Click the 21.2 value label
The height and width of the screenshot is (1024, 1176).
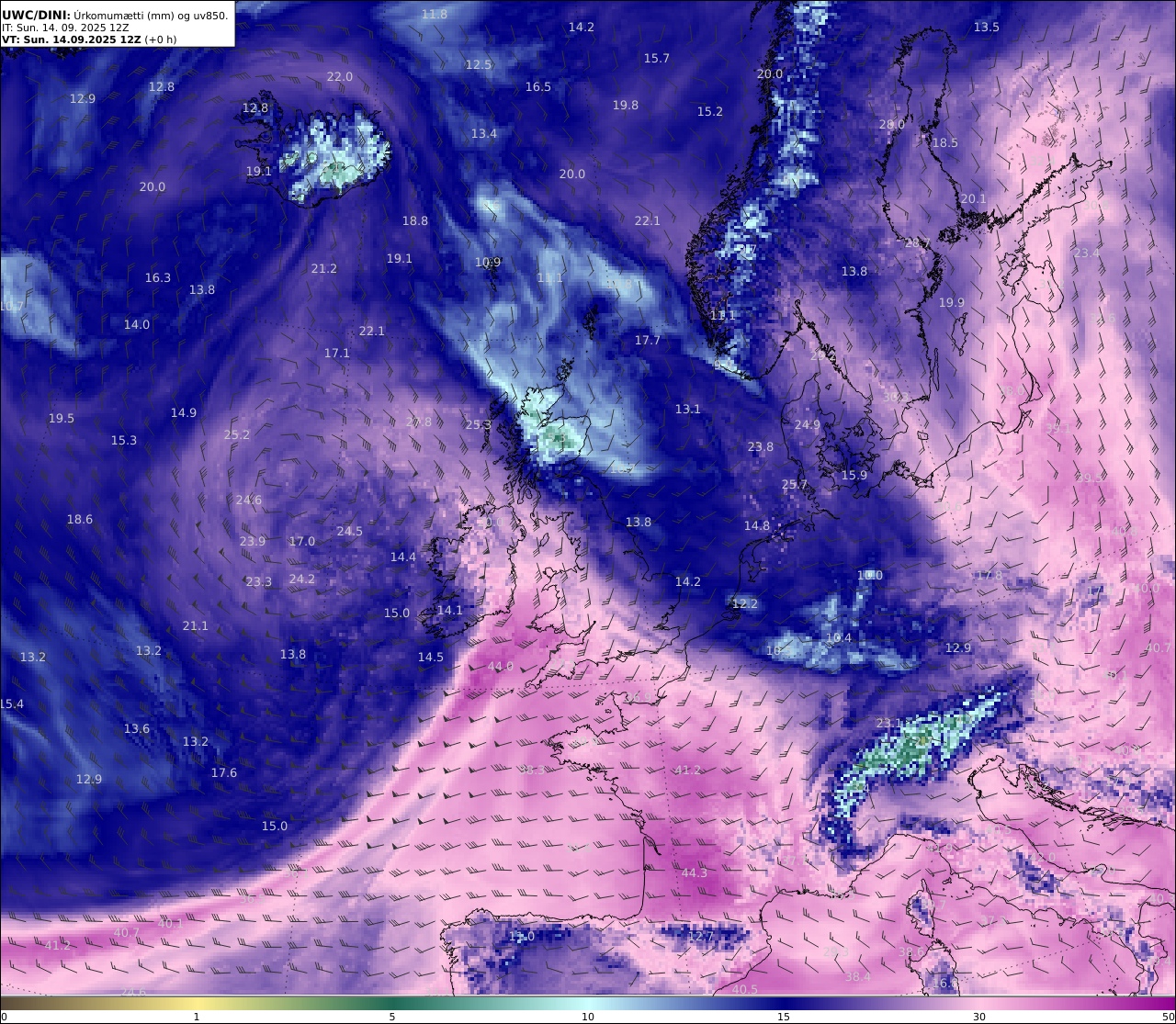click(323, 268)
